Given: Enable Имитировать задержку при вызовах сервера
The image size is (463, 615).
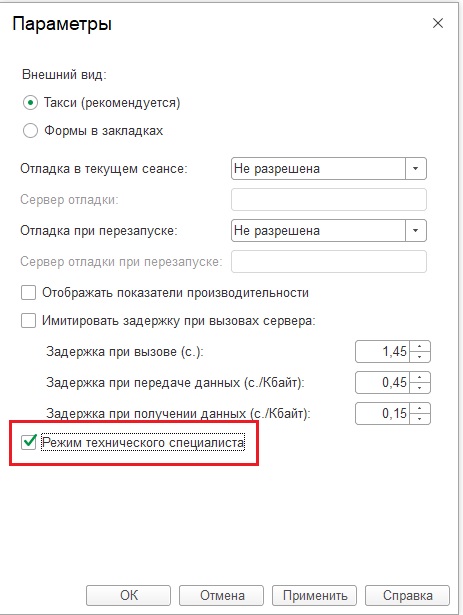Looking at the screenshot, I should pyautogui.click(x=28, y=321).
